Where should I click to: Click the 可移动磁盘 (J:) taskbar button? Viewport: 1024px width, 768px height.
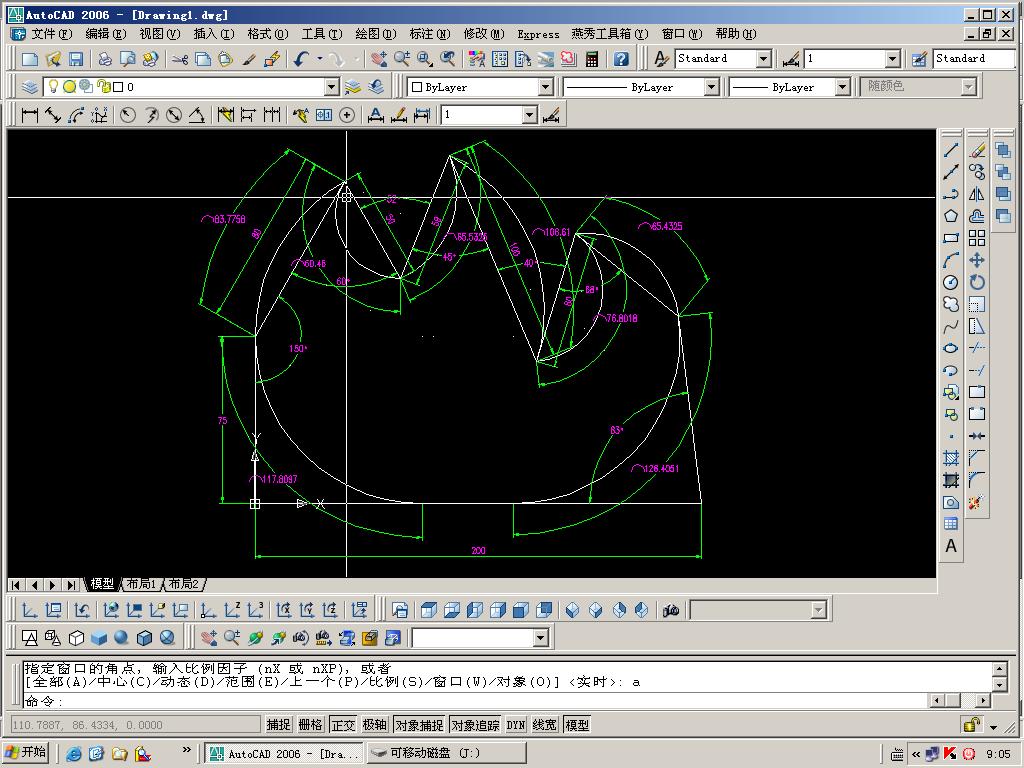click(445, 753)
